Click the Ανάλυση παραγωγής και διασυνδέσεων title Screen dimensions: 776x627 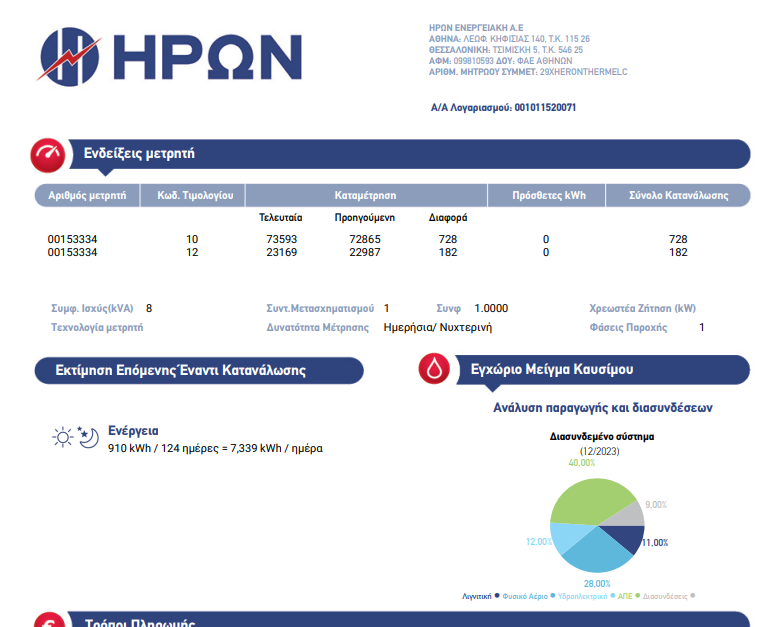(603, 408)
